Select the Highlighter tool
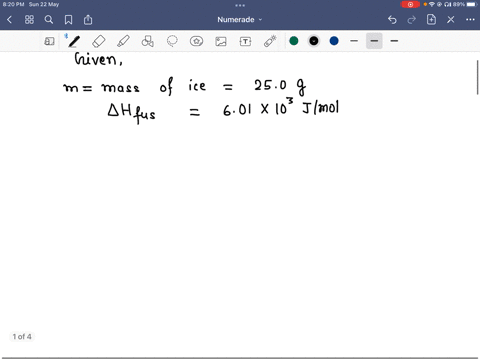The image size is (480, 360). 123,41
